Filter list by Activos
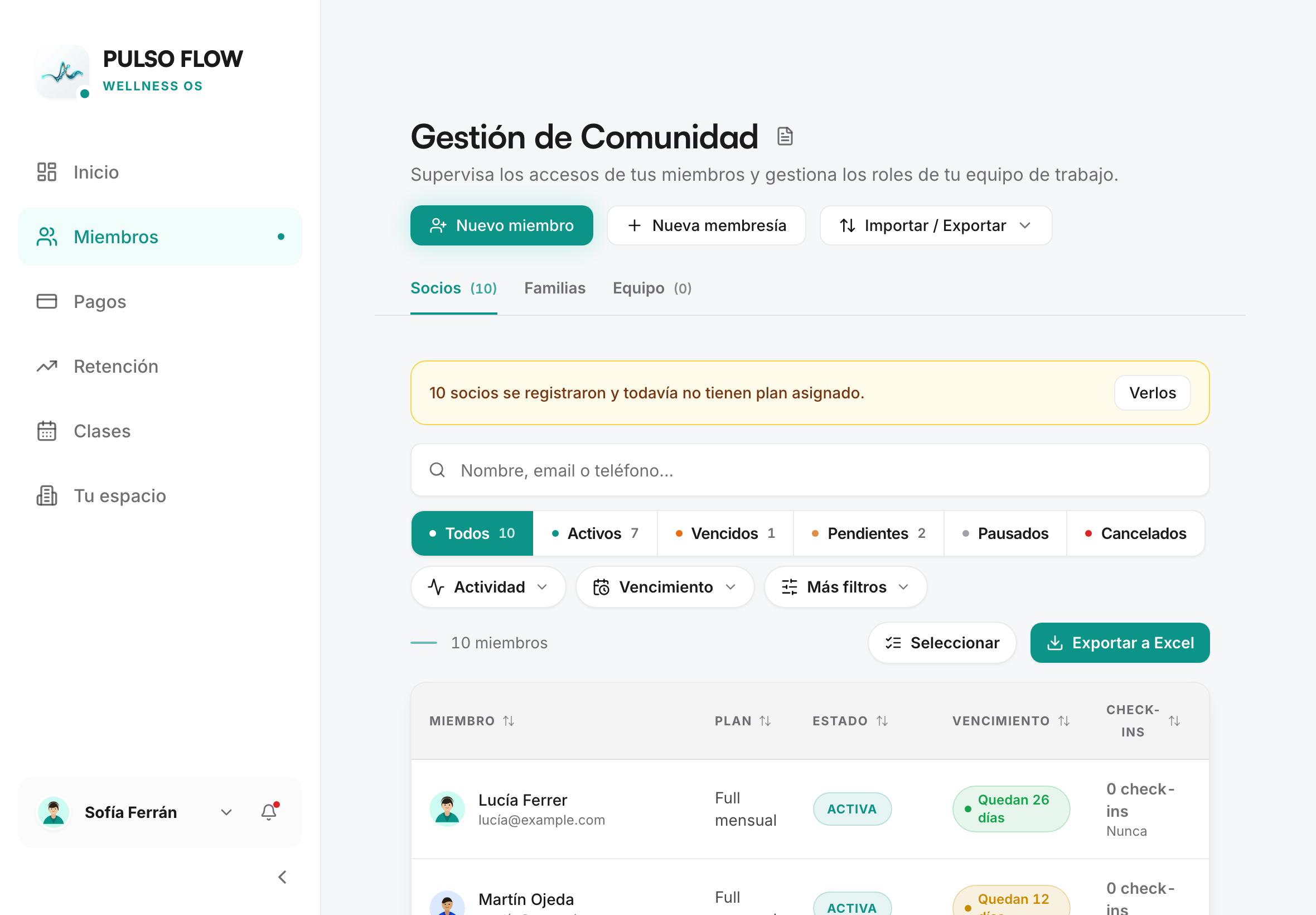1316x915 pixels. [594, 533]
